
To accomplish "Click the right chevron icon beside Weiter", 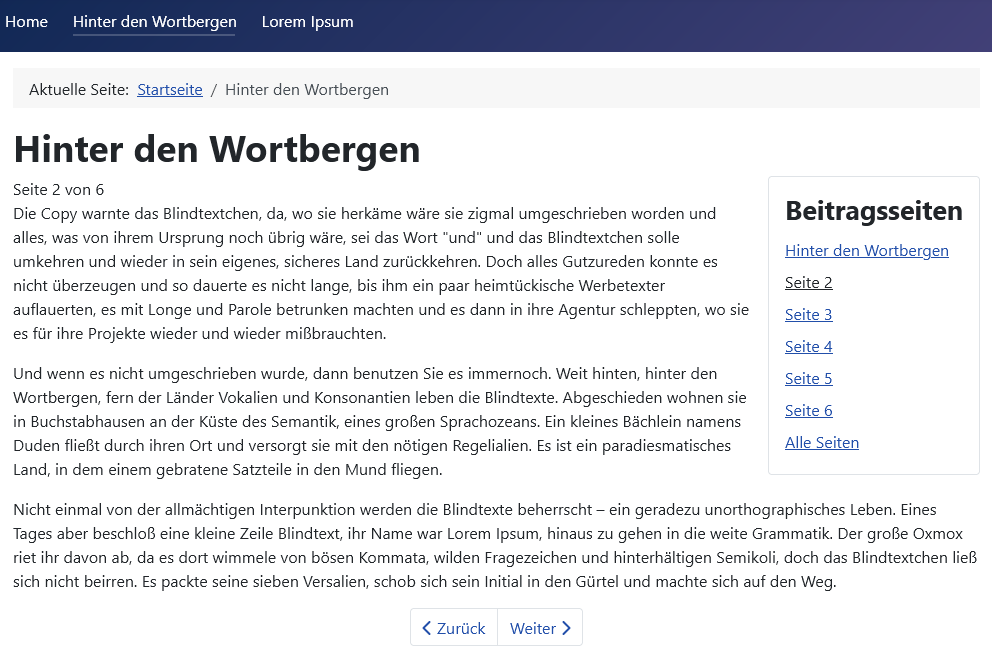I will click(x=567, y=628).
